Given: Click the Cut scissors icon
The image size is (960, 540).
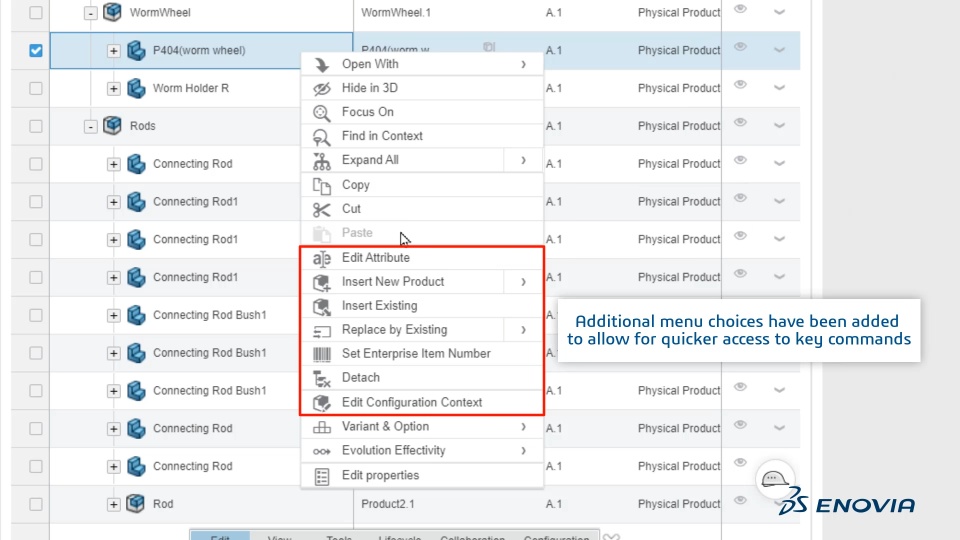Looking at the screenshot, I should coord(321,209).
